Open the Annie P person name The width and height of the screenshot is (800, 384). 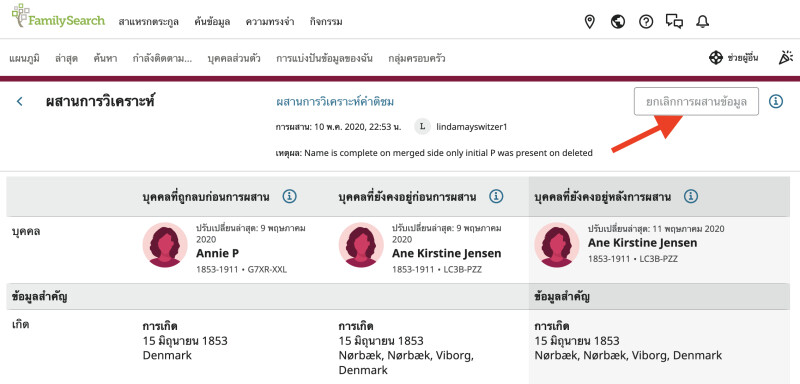pos(218,253)
